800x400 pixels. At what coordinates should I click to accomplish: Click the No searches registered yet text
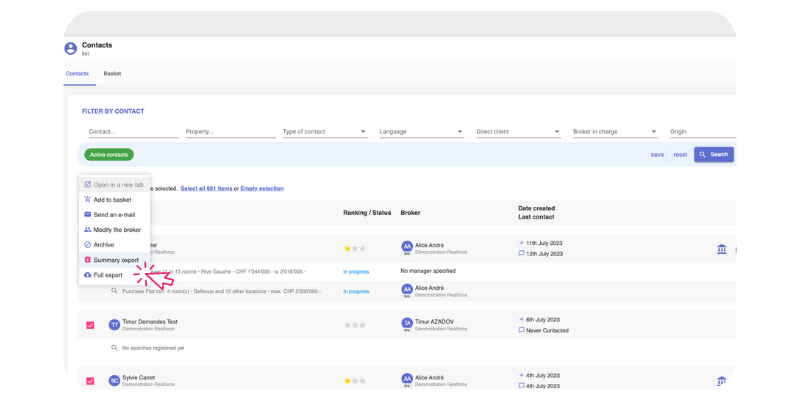coord(153,348)
